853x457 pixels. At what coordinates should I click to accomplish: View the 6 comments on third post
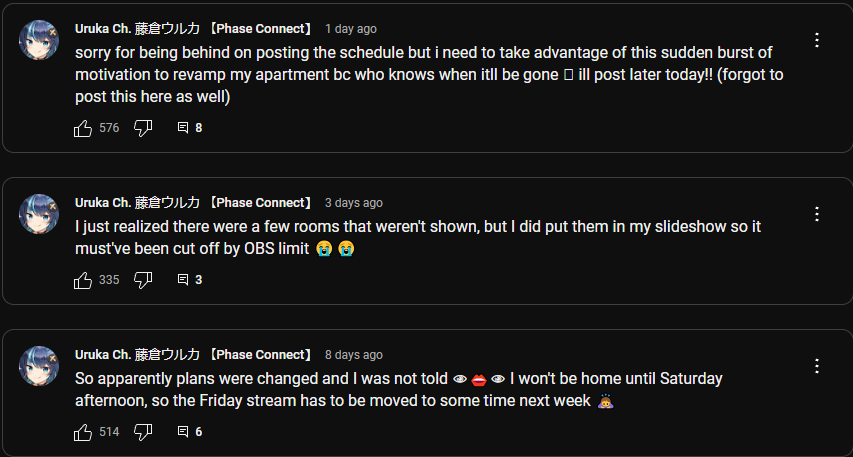point(190,433)
